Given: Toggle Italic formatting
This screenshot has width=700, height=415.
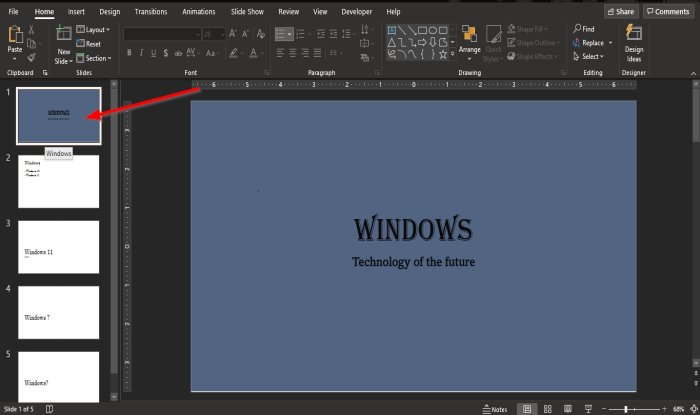Looking at the screenshot, I should tap(142, 52).
